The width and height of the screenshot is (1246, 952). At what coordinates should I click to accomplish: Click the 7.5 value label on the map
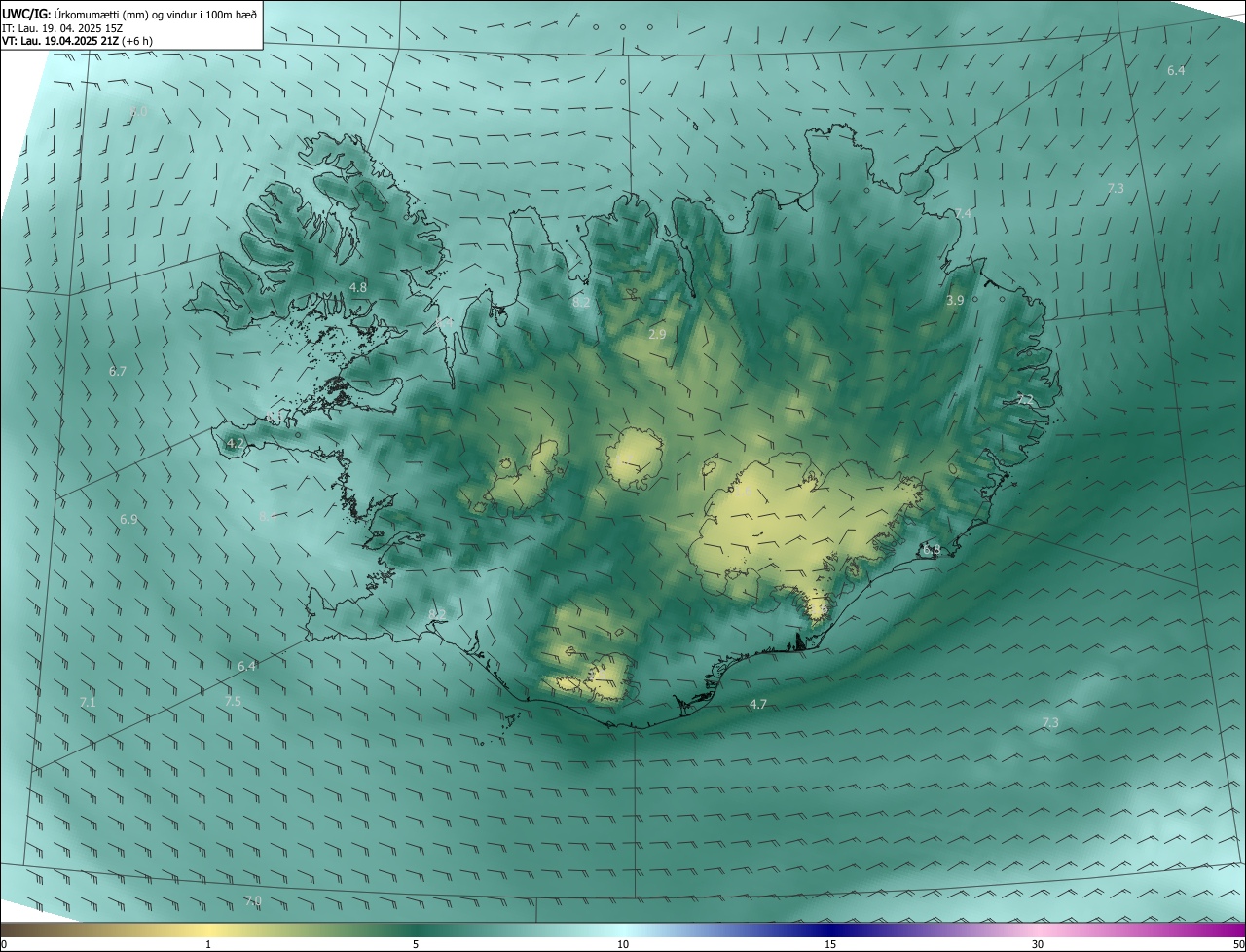tap(233, 701)
